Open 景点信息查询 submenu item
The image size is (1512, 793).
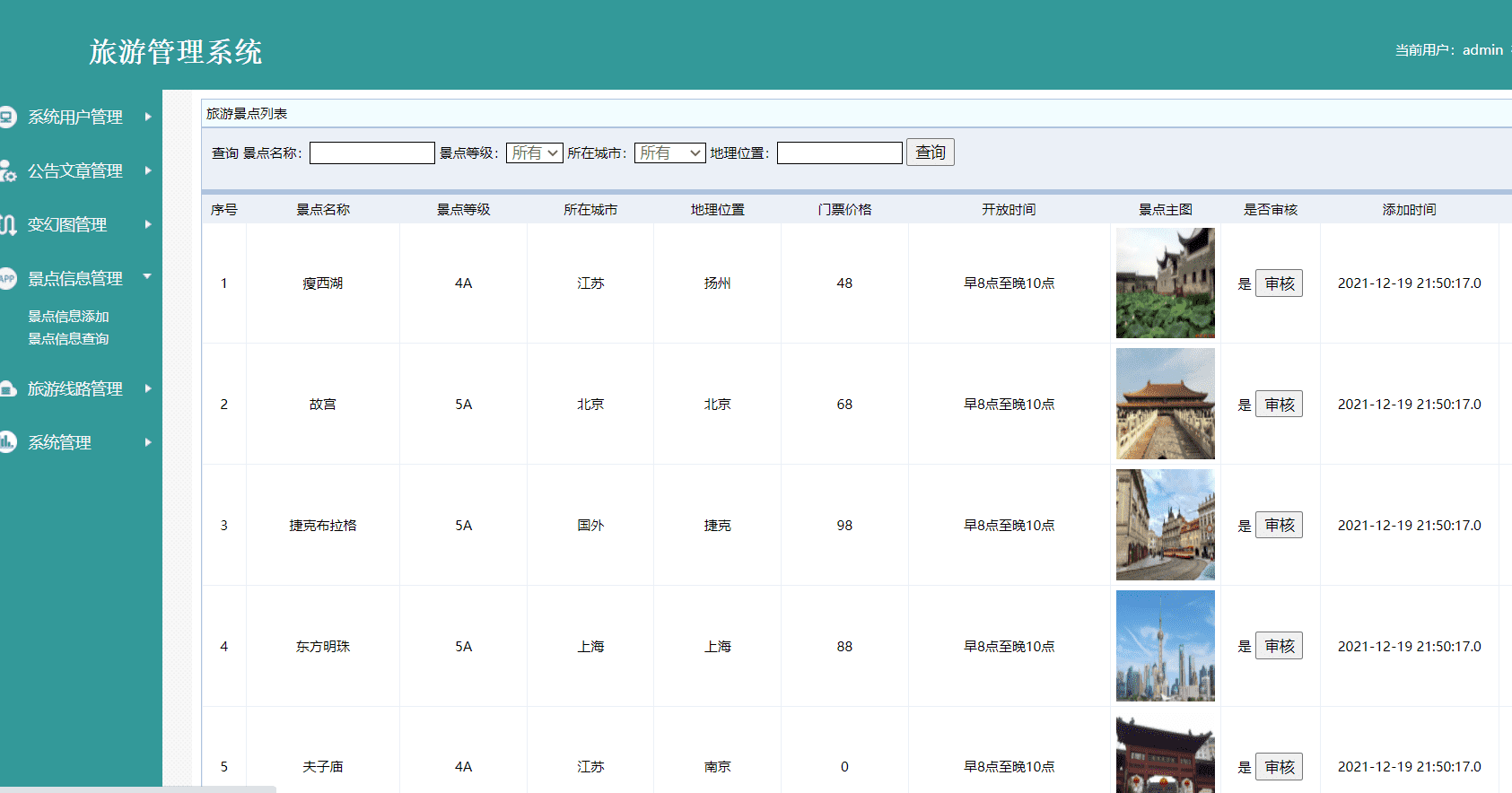click(68, 339)
